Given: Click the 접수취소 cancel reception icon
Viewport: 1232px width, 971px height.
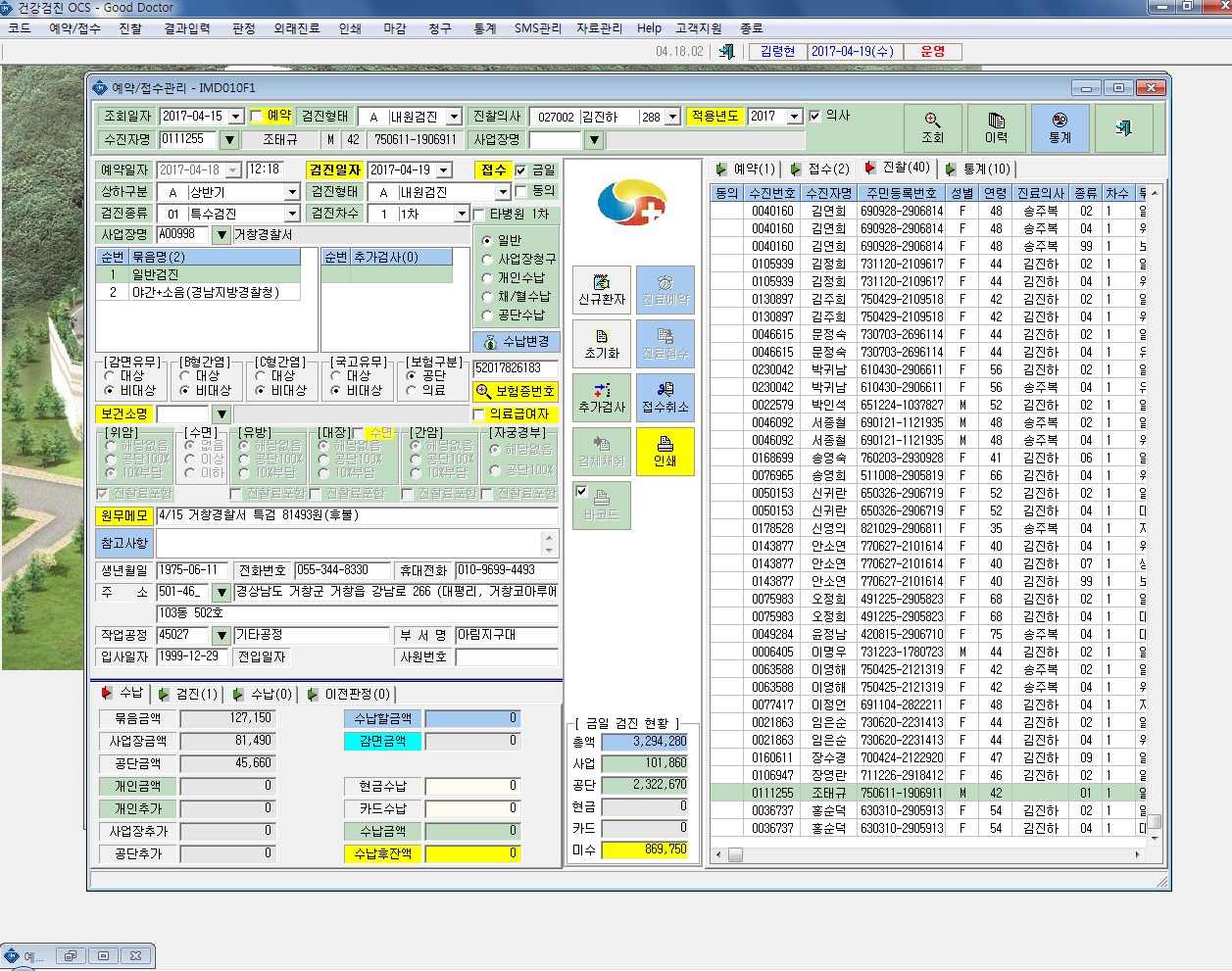Looking at the screenshot, I should 665,398.
